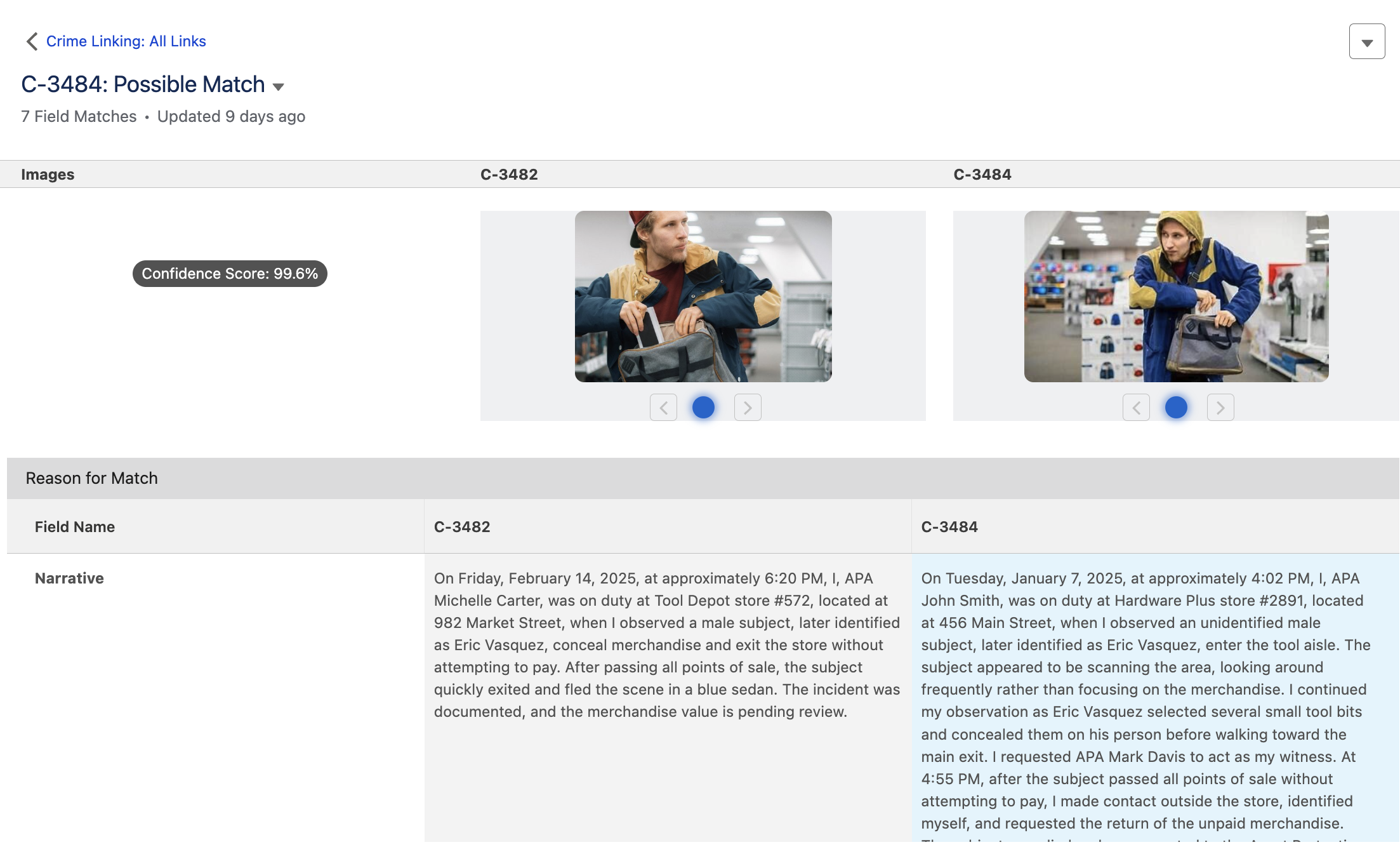Open the Crime Linking: All Links link

pos(126,41)
